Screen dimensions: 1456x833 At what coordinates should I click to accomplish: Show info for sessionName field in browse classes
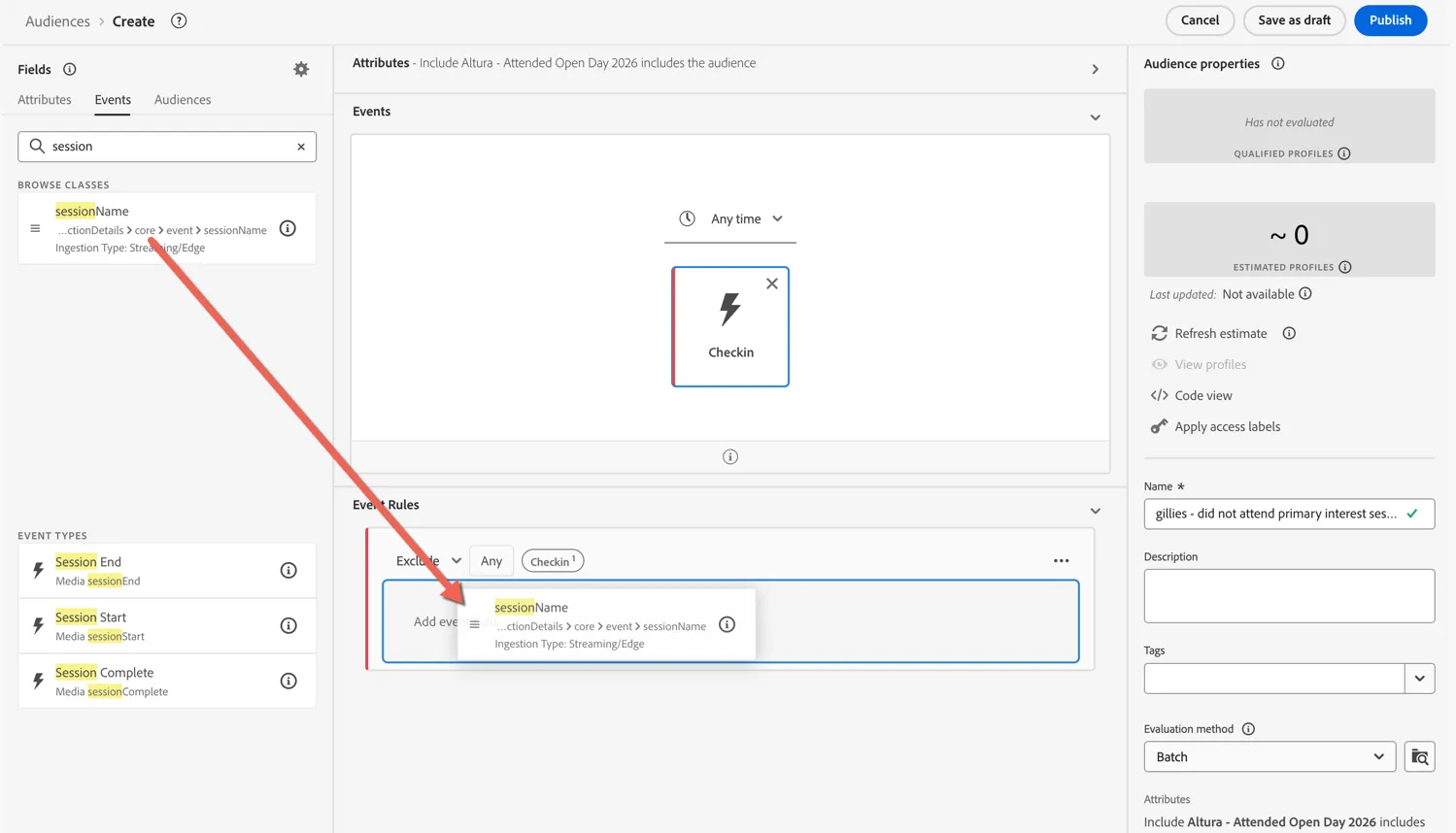coord(288,228)
